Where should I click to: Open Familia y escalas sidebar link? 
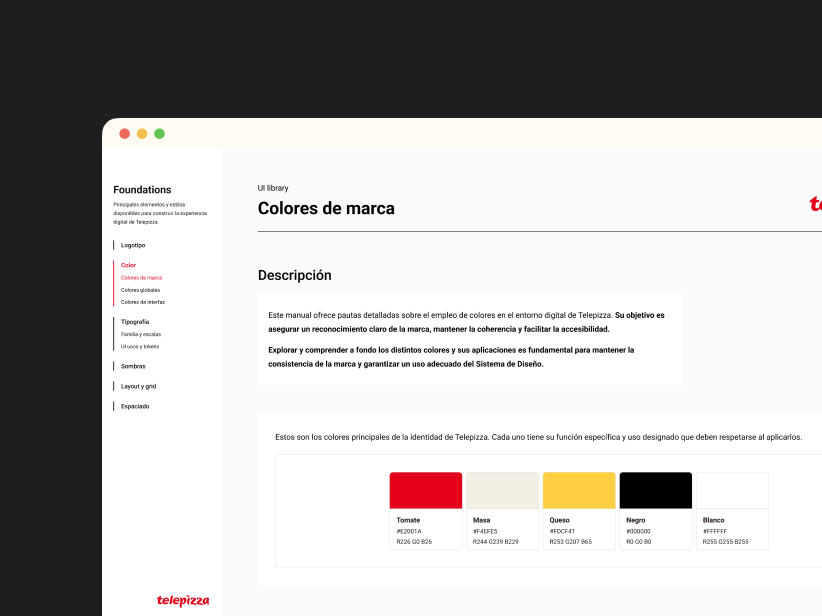[x=141, y=334]
